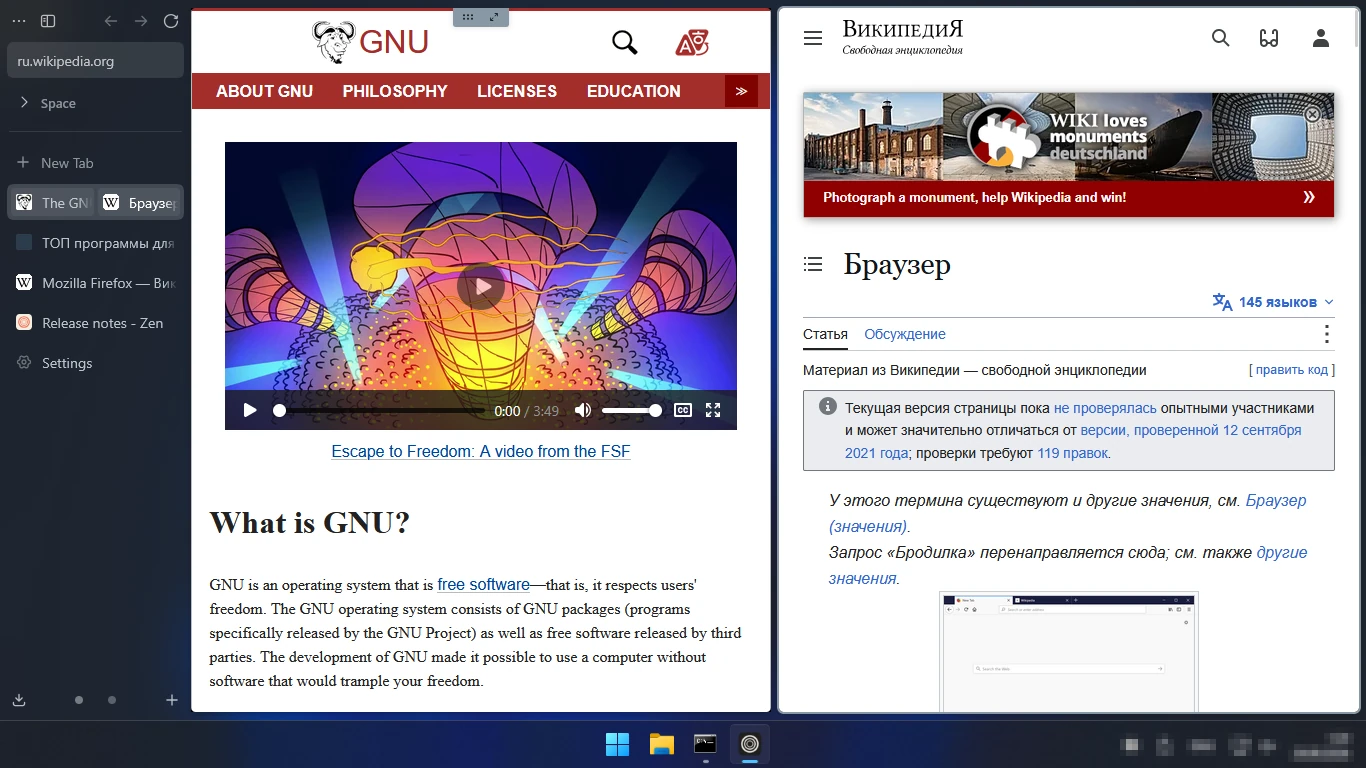Play video with center play button
The width and height of the screenshot is (1366, 768).
pos(481,287)
